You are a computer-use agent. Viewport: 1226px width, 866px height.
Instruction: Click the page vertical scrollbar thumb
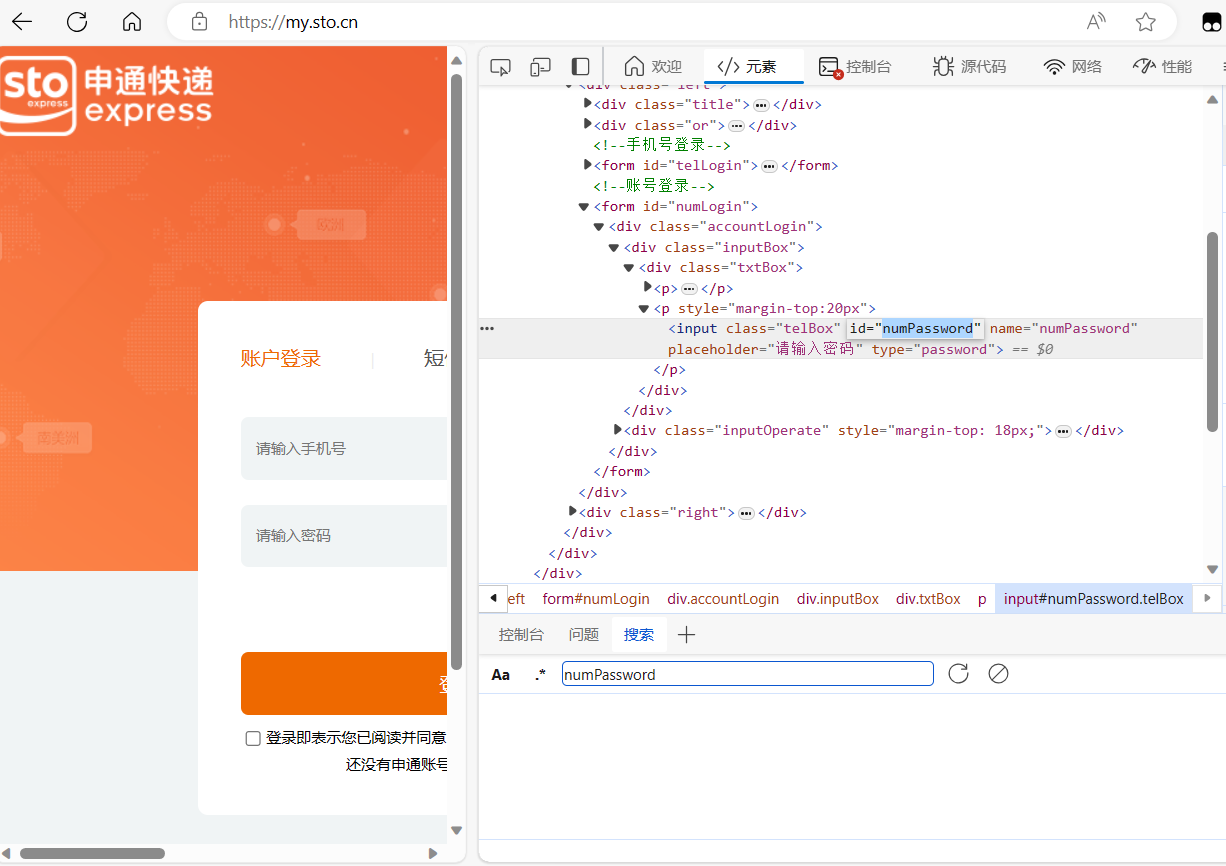[x=456, y=370]
